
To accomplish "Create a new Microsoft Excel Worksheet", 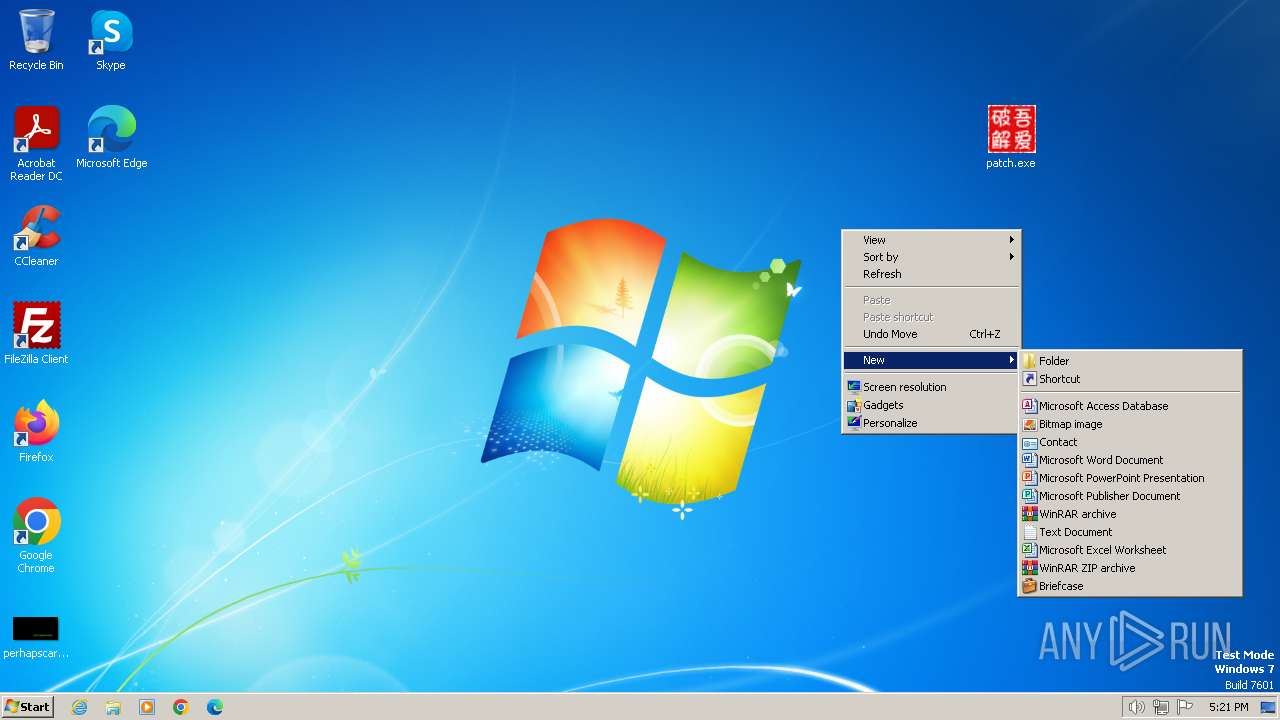I will click(1130, 550).
